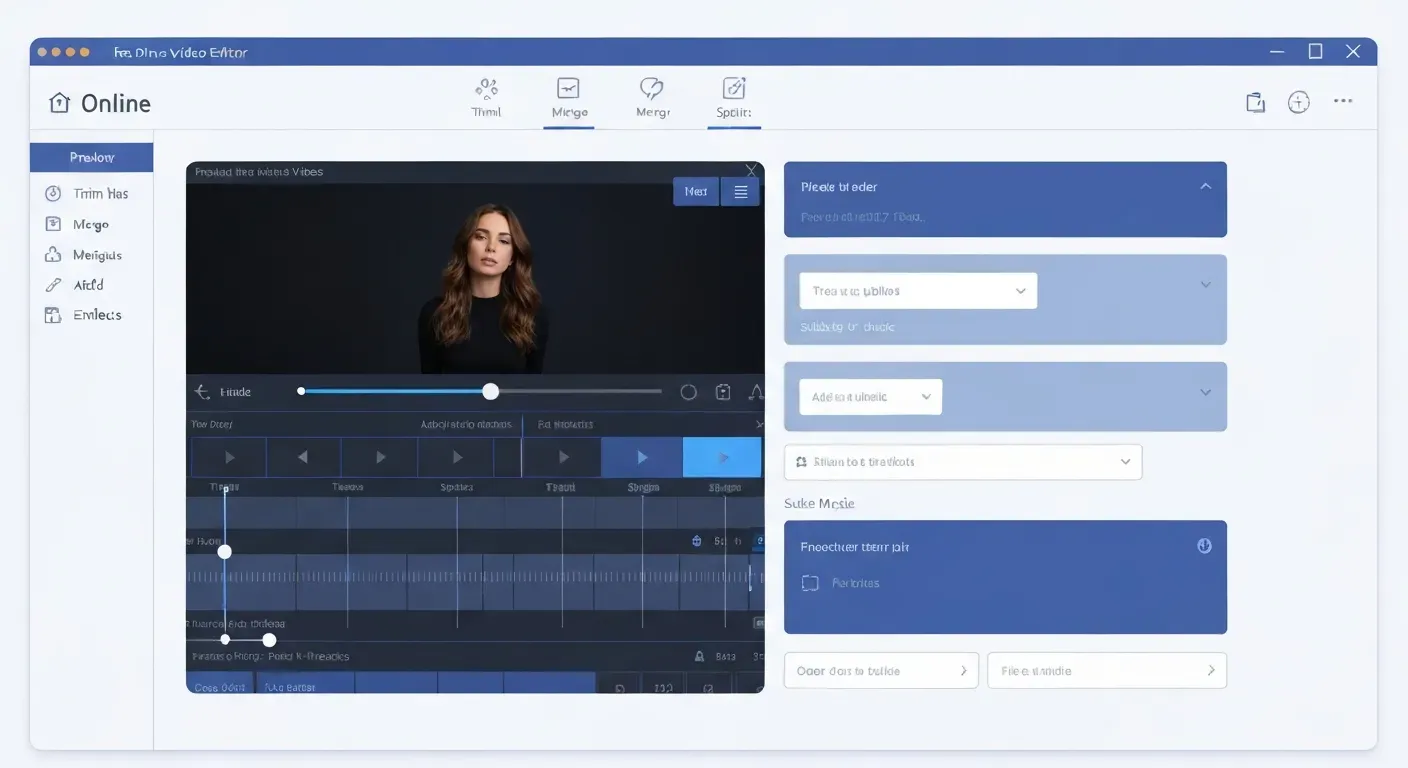Select the Trim tool in the top toolbar

[487, 97]
